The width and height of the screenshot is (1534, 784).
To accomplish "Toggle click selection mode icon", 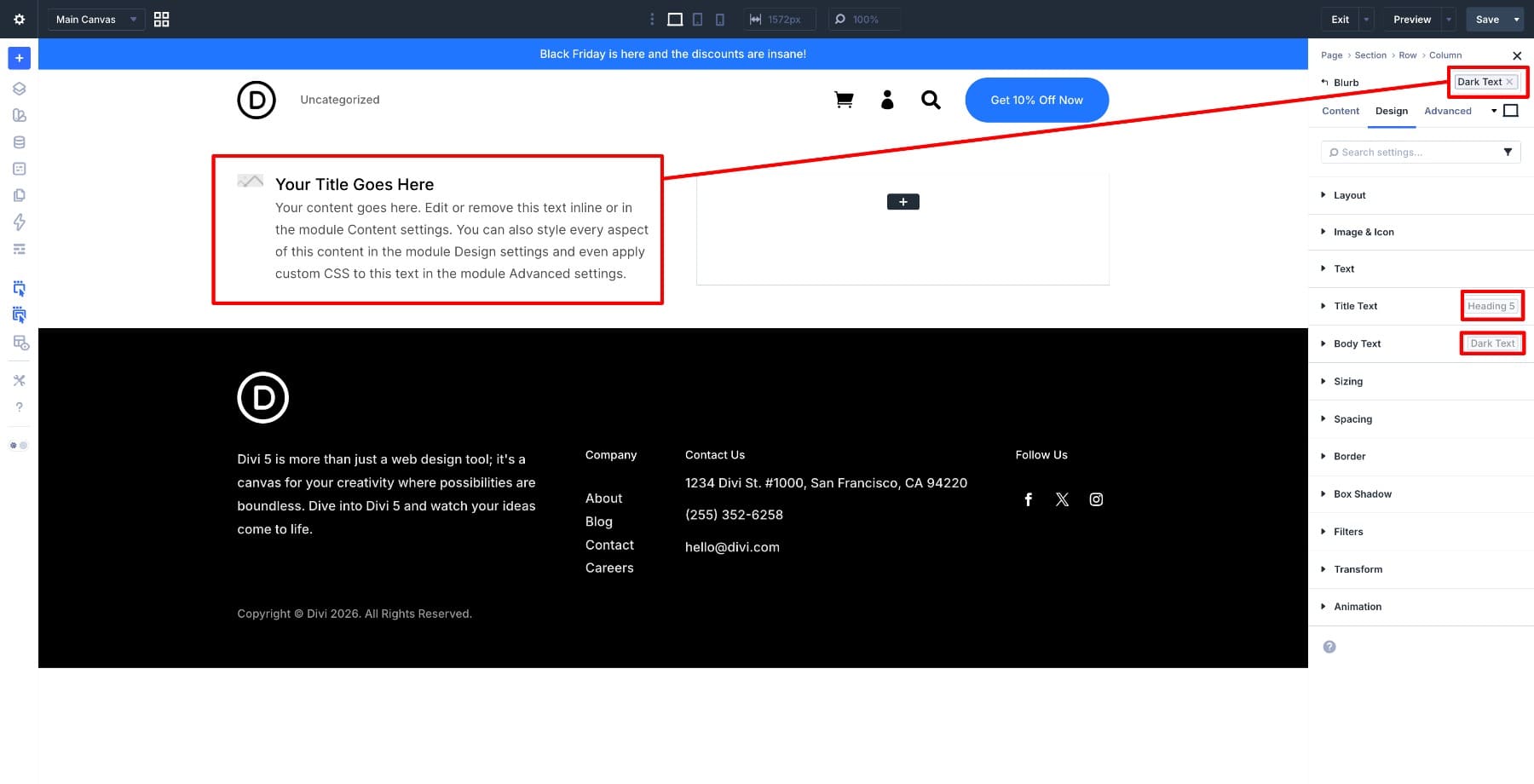I will pyautogui.click(x=19, y=288).
